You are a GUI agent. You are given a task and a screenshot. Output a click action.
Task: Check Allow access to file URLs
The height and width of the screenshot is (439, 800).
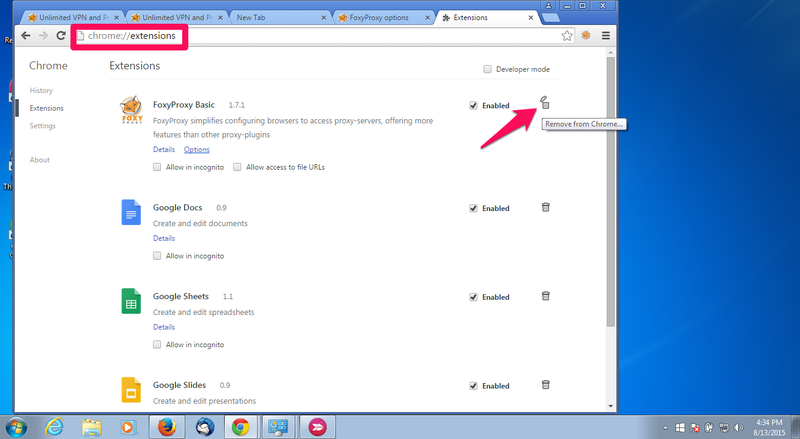(237, 167)
